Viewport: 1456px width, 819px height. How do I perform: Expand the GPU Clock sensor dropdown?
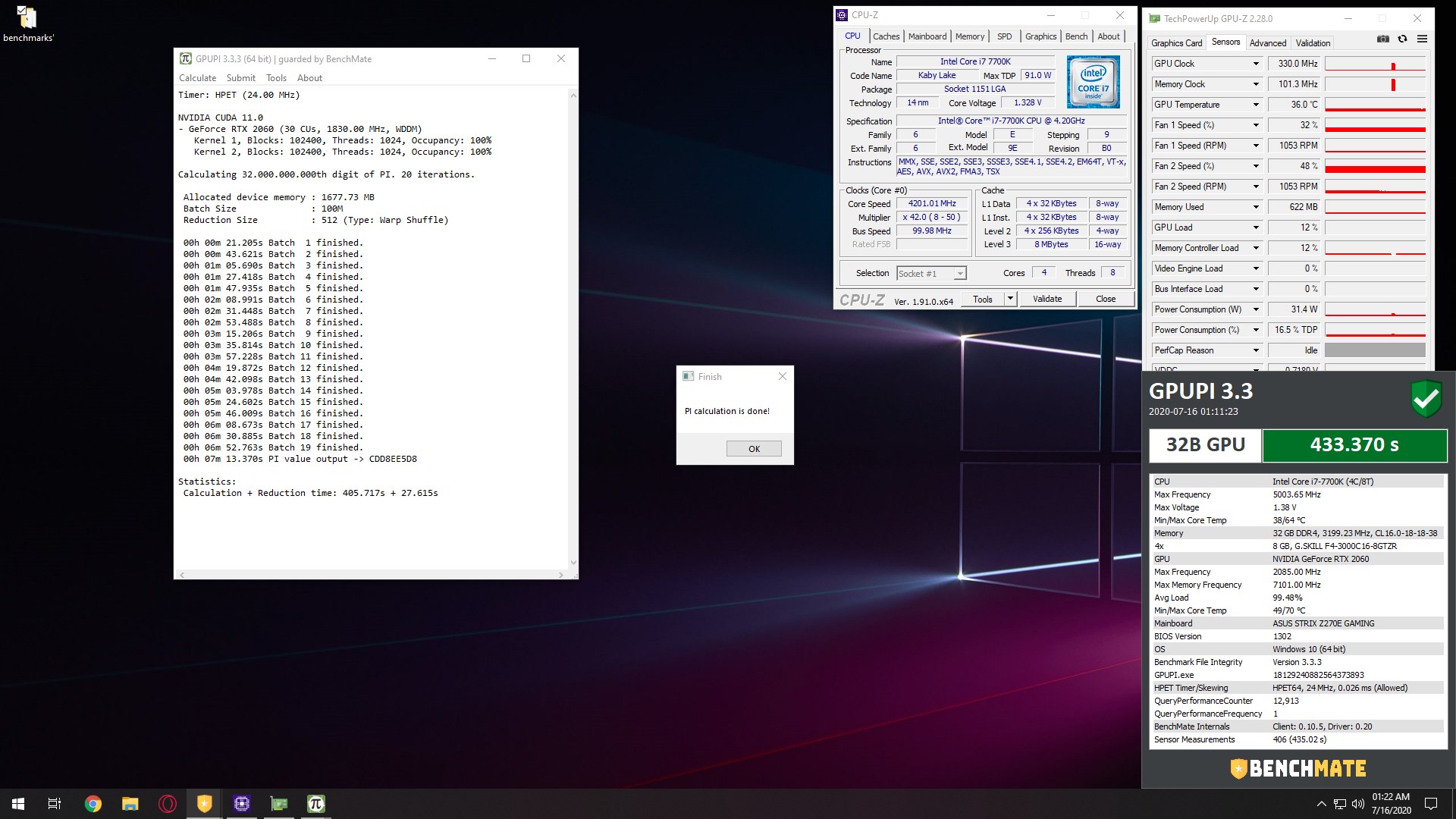coord(1255,64)
